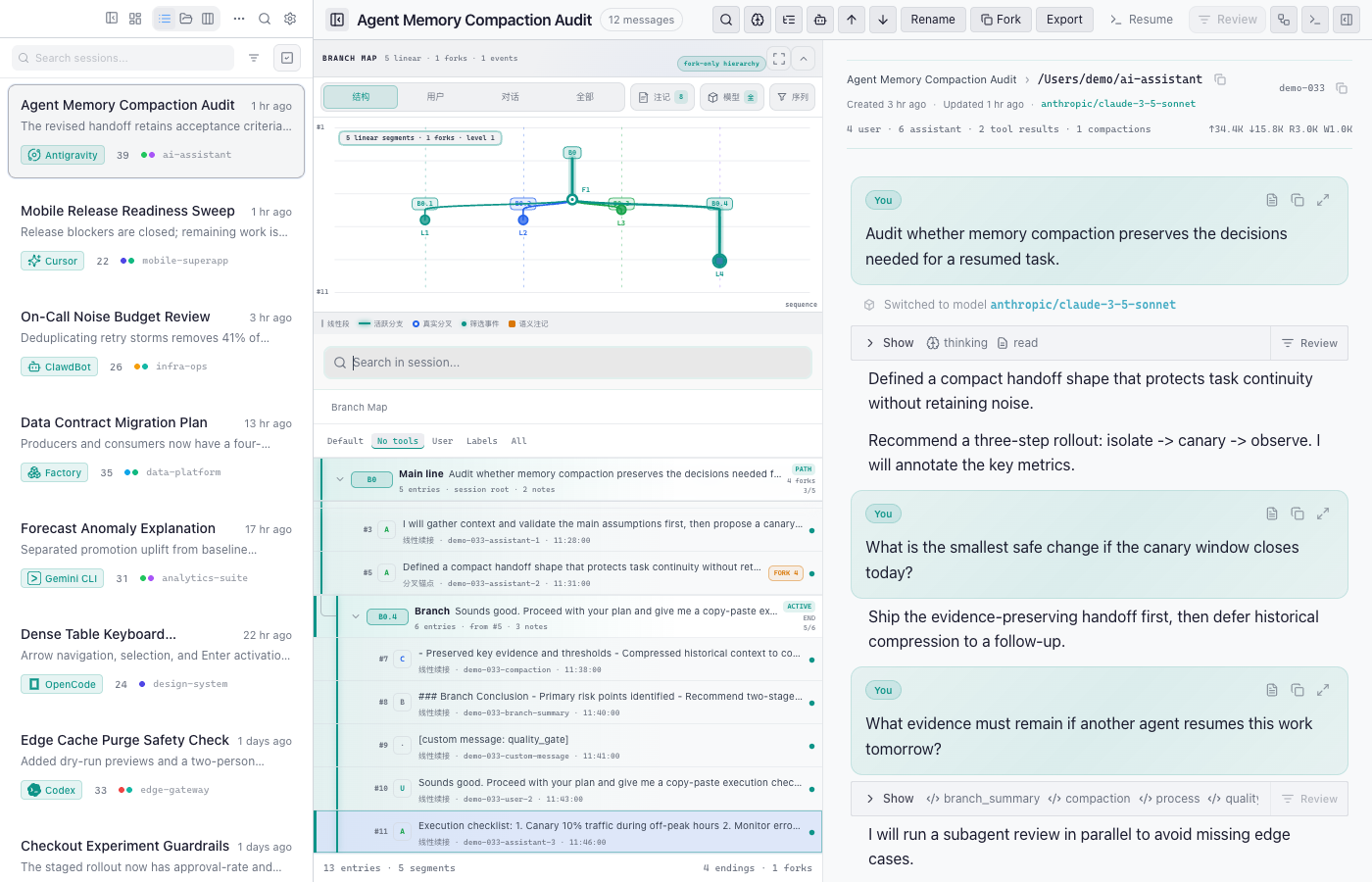
Task: Select entry #11 Execution checklist row
Action: point(567,832)
